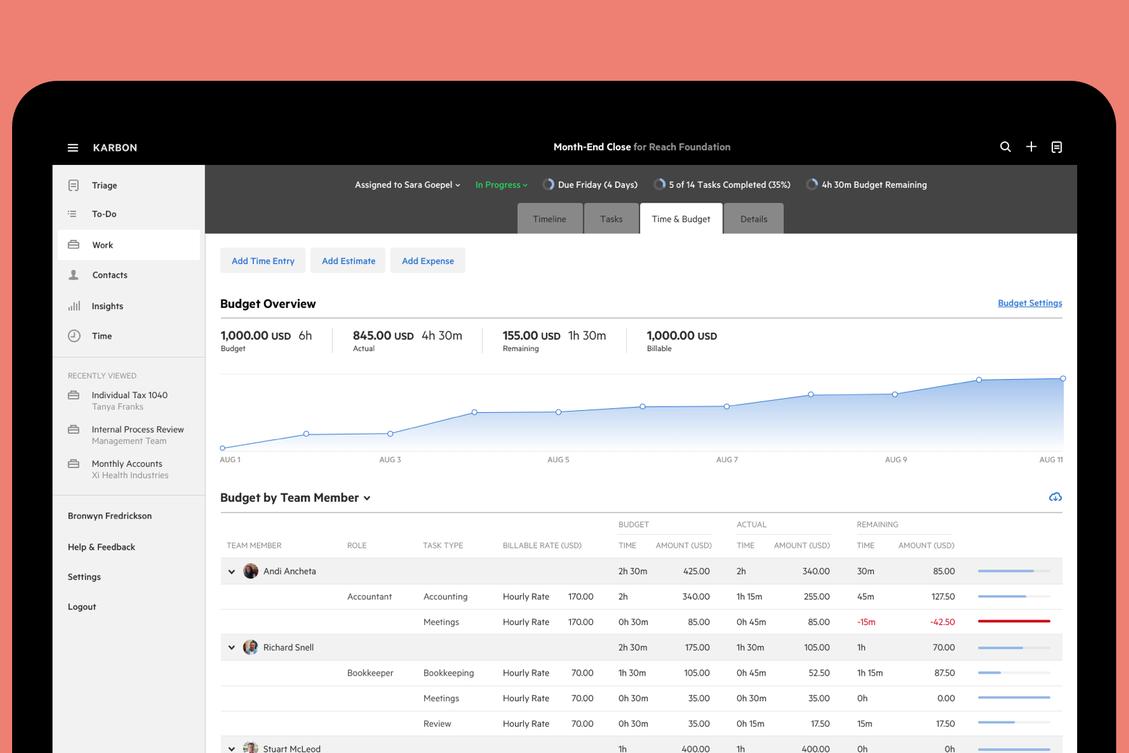This screenshot has height=753, width=1129.
Task: Click the chart point at AUG 11
Action: pyautogui.click(x=1063, y=379)
